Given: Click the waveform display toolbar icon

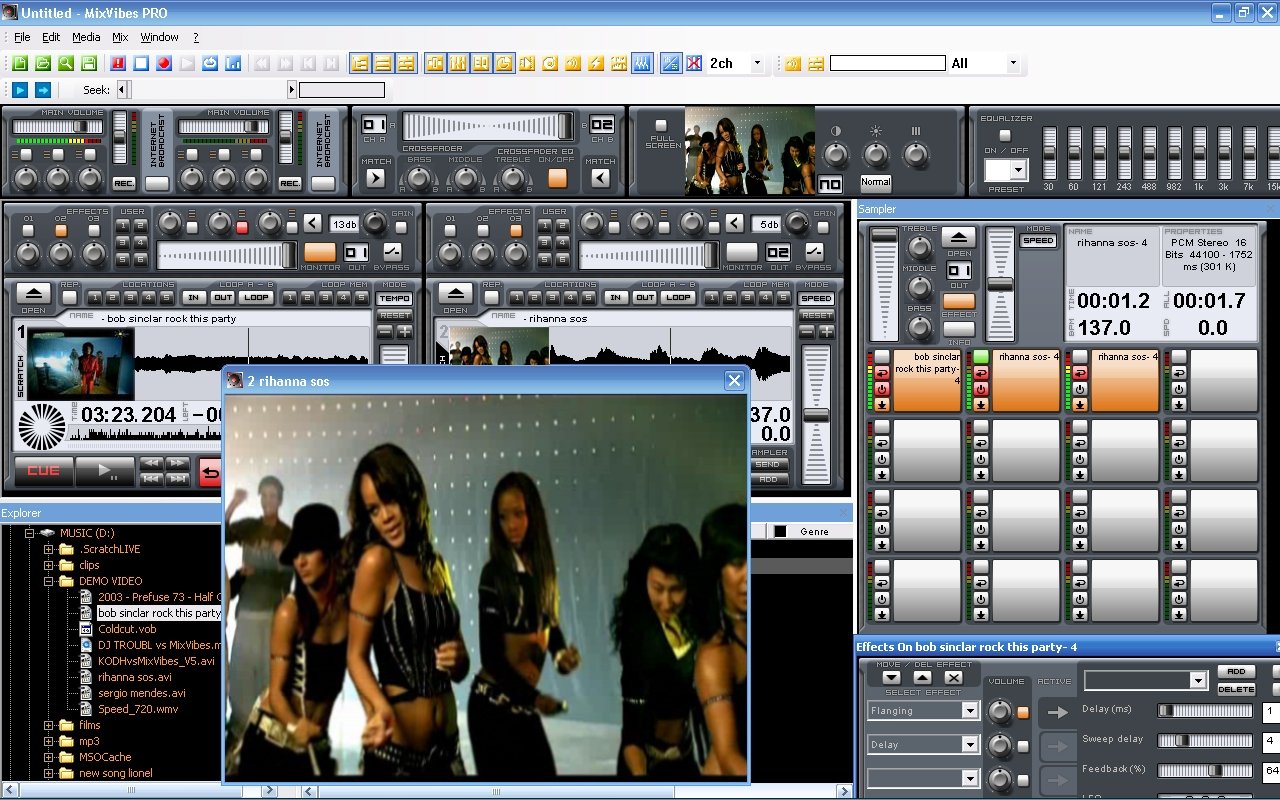Looking at the screenshot, I should [641, 63].
